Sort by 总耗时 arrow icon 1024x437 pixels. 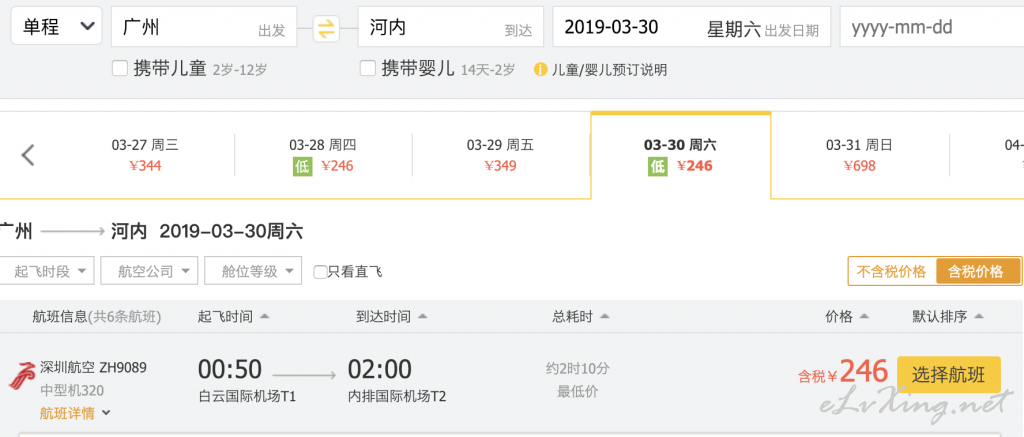604,317
